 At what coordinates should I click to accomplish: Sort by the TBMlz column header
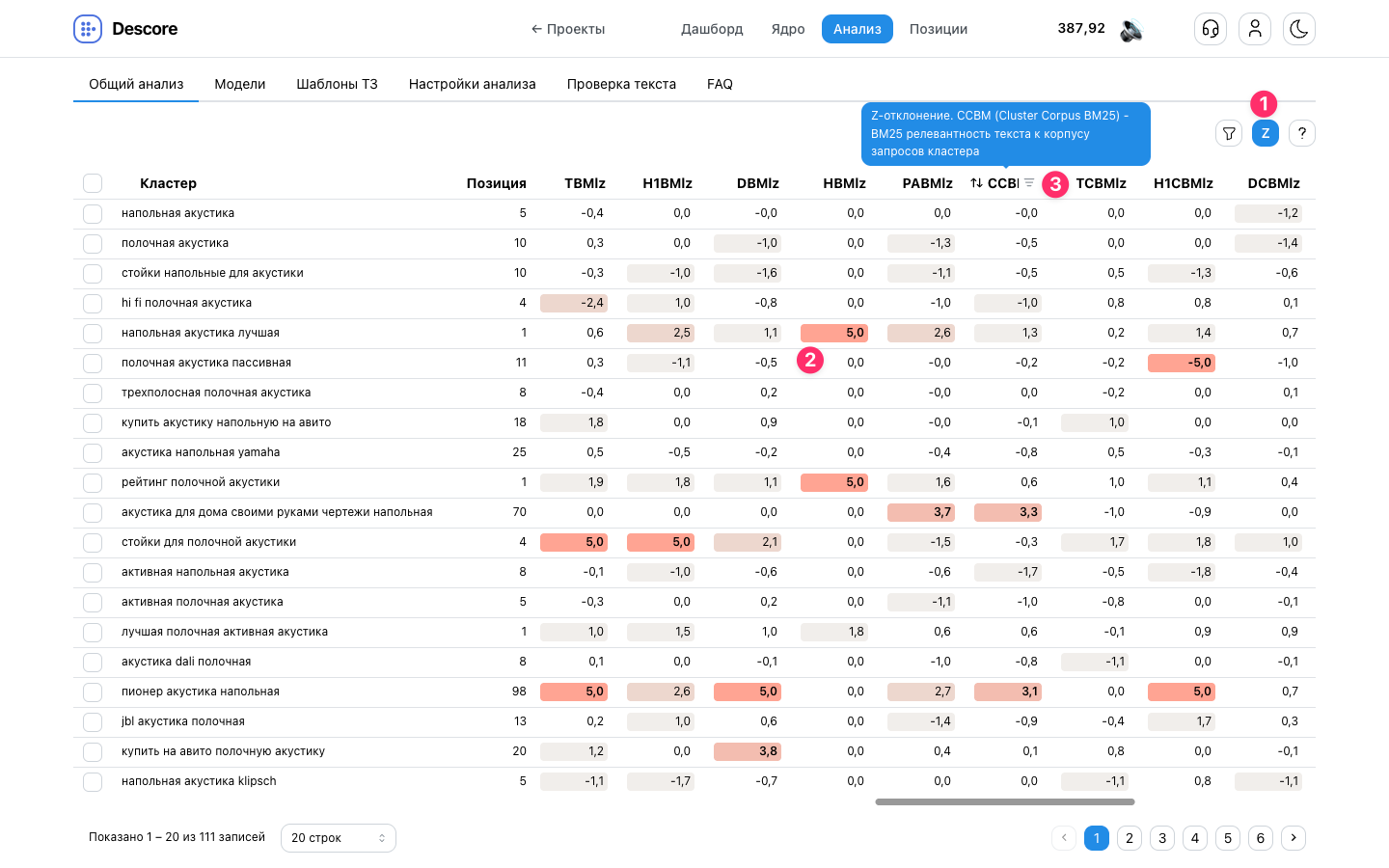pos(585,183)
